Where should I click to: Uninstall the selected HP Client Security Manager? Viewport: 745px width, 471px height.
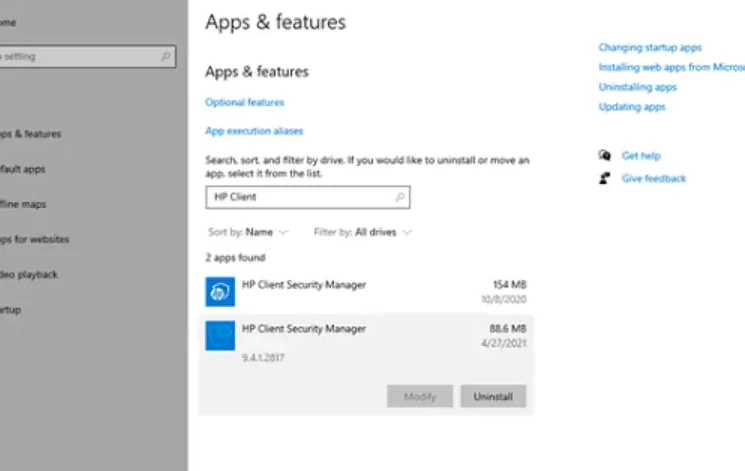(x=493, y=397)
